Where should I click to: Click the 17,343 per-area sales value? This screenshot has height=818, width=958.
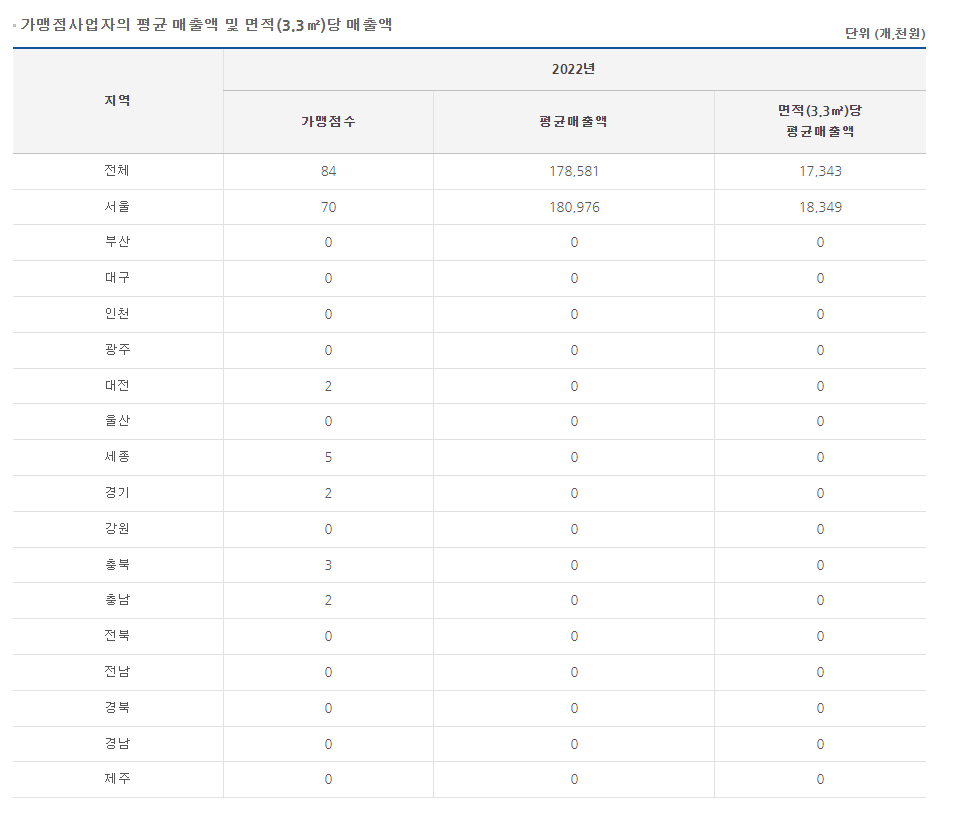click(820, 171)
